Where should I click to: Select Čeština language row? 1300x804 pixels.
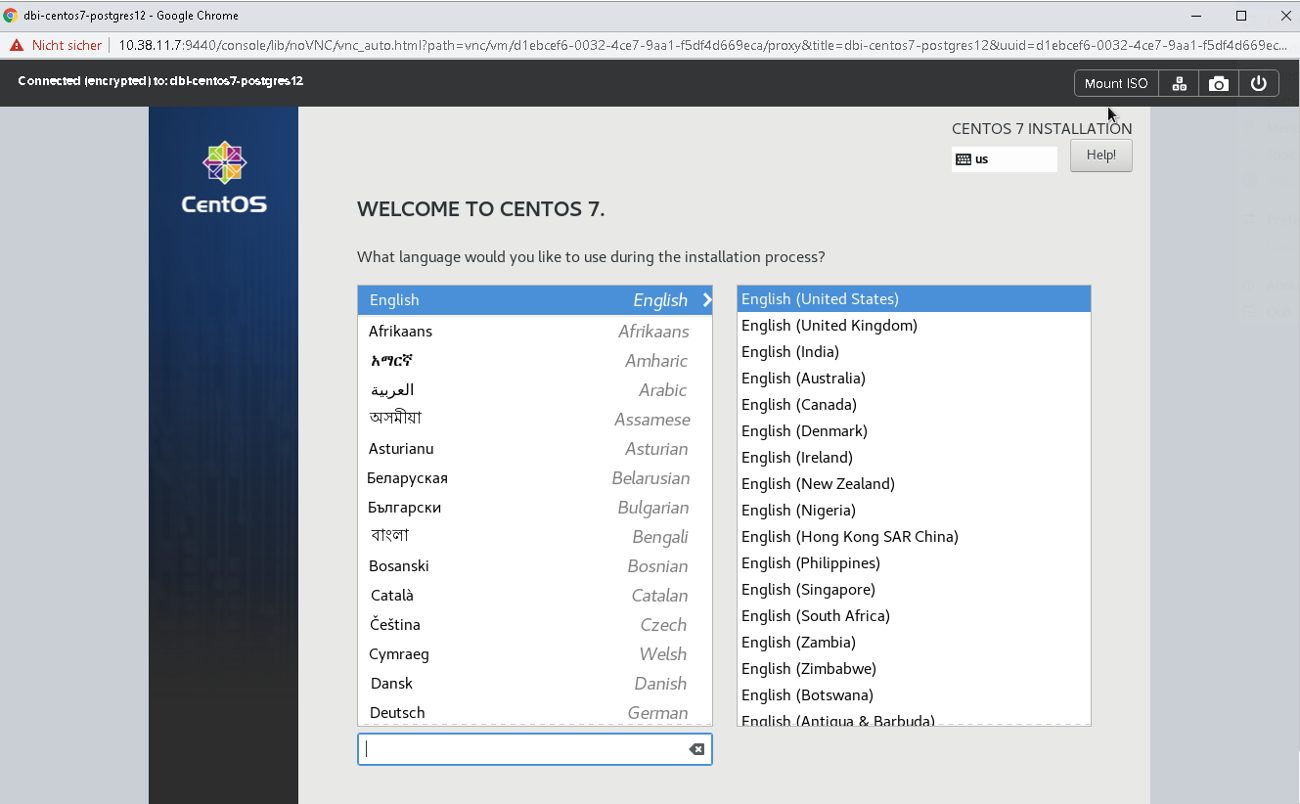[535, 625]
